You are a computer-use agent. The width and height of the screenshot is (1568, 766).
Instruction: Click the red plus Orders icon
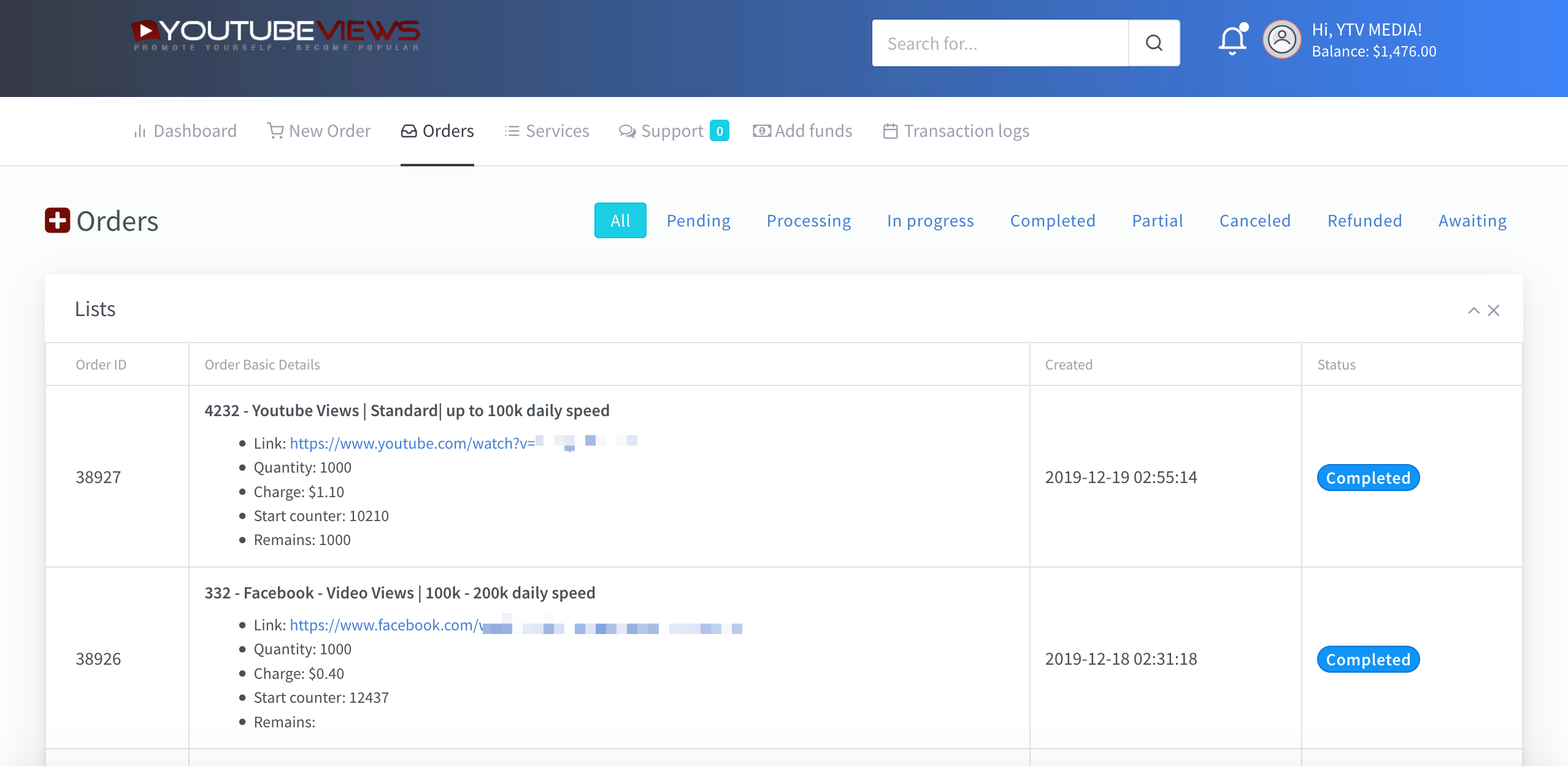tap(58, 220)
